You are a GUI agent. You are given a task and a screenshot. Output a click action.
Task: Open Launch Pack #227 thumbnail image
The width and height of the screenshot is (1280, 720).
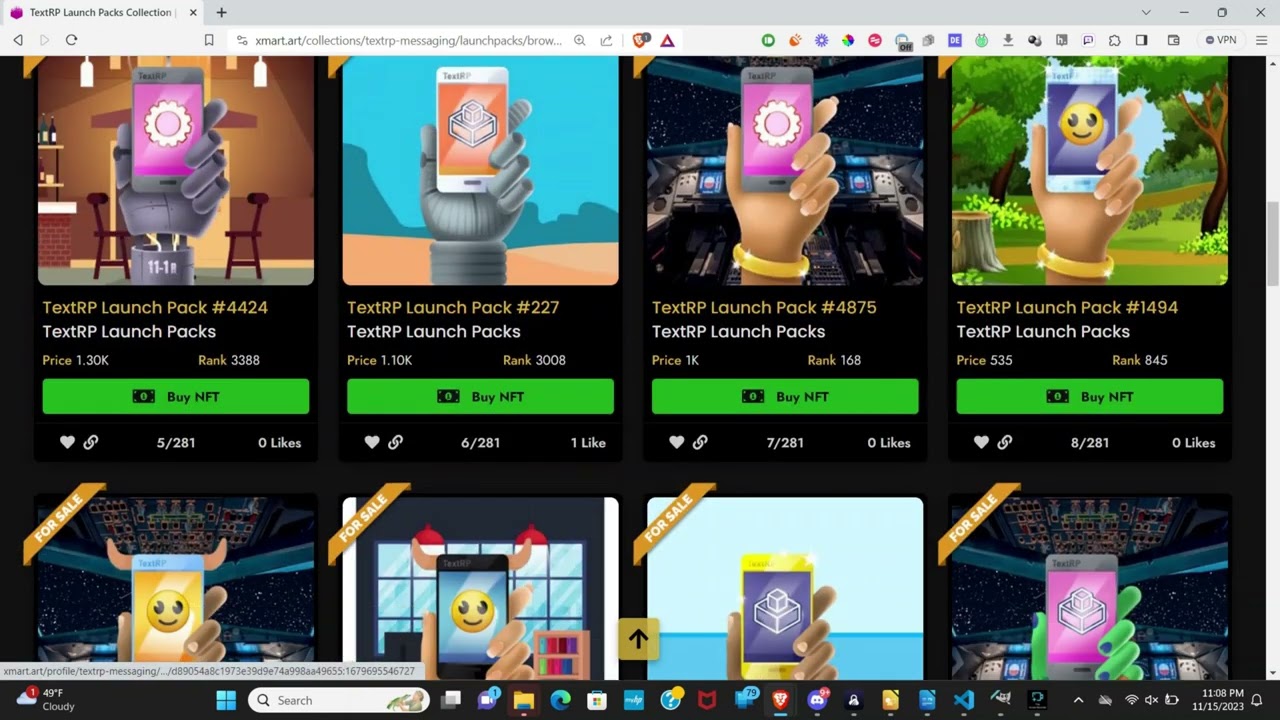(x=480, y=170)
